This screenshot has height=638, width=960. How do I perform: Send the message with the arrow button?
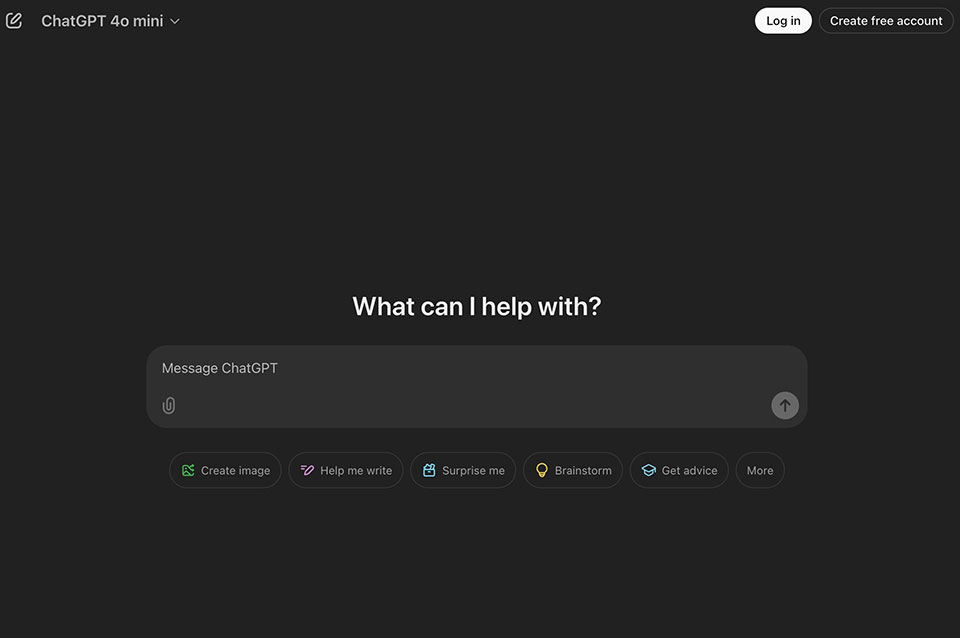(x=785, y=405)
